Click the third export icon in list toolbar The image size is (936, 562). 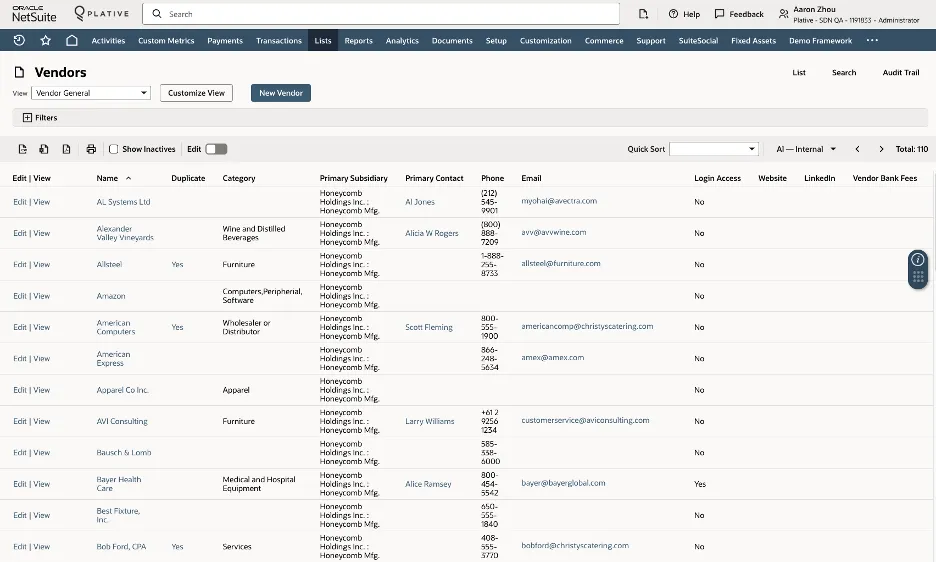click(66, 149)
